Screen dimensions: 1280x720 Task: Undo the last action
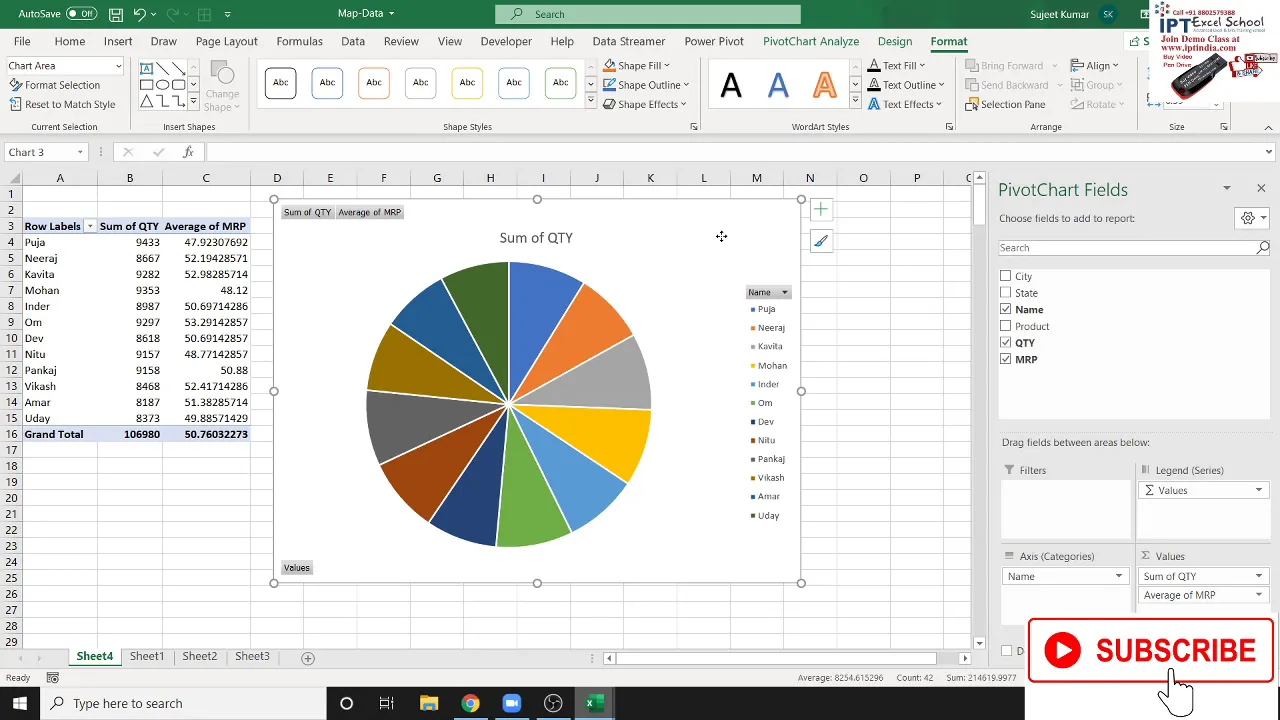point(140,14)
